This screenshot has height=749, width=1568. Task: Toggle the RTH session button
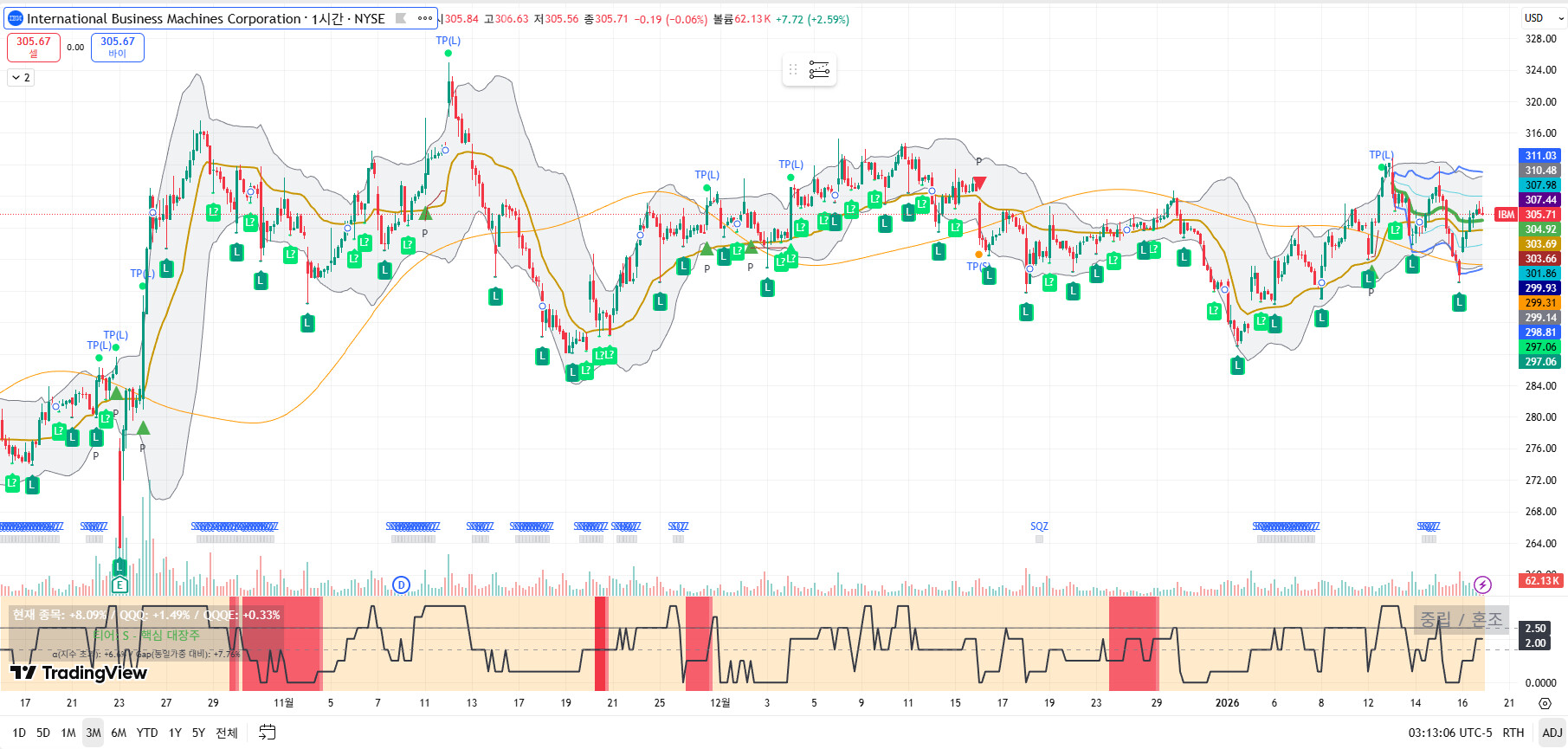[x=1513, y=733]
